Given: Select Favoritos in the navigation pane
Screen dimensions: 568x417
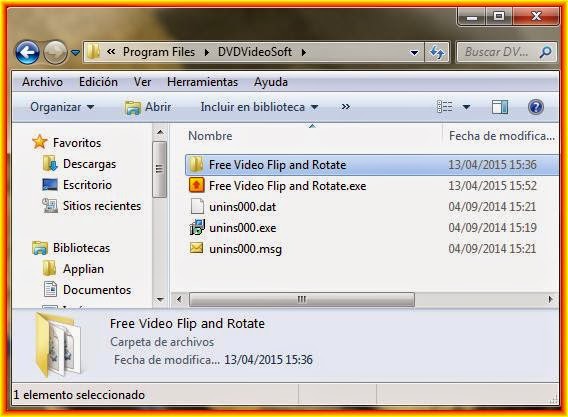Looking at the screenshot, I should click(77, 143).
